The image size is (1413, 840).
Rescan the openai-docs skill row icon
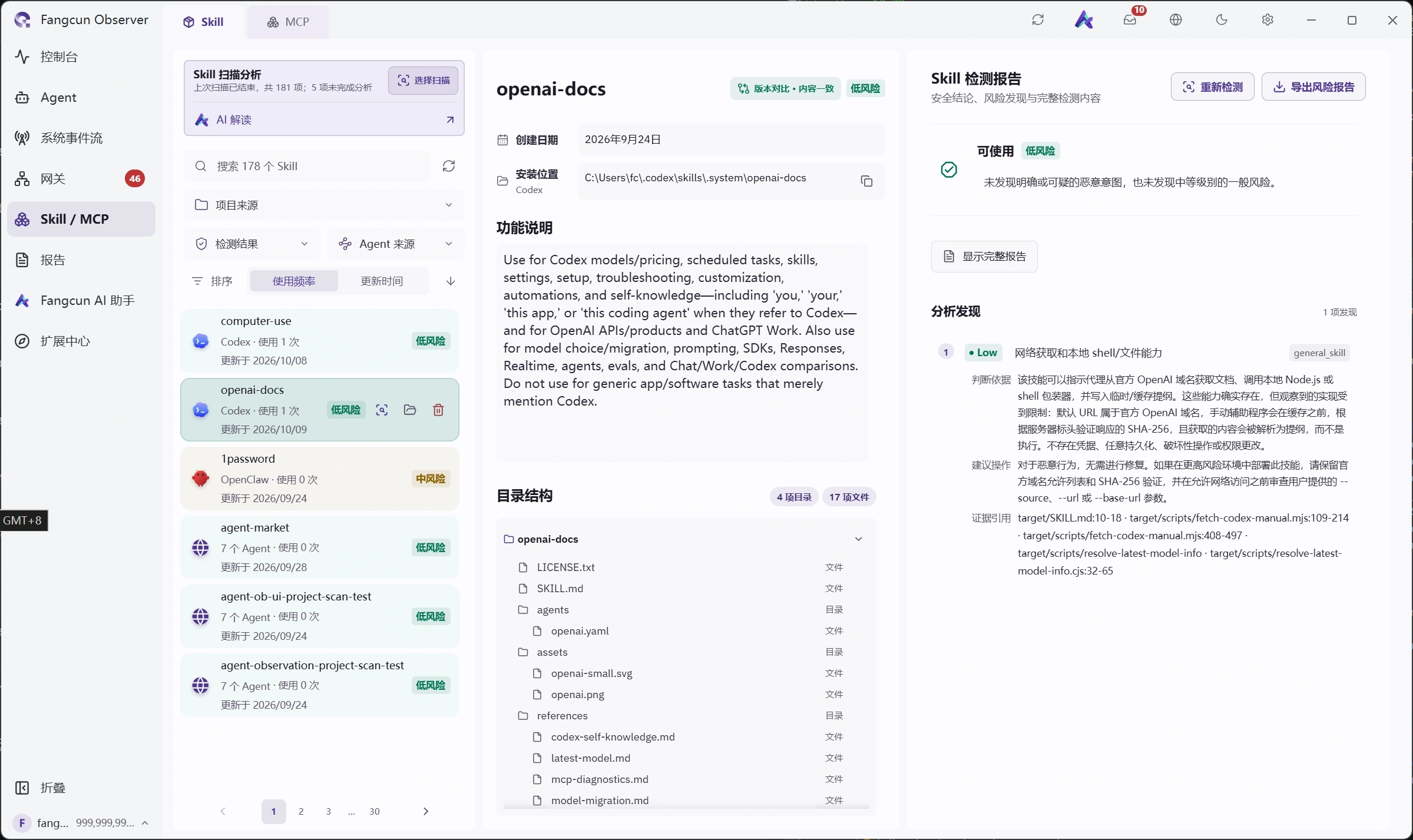[x=382, y=410]
